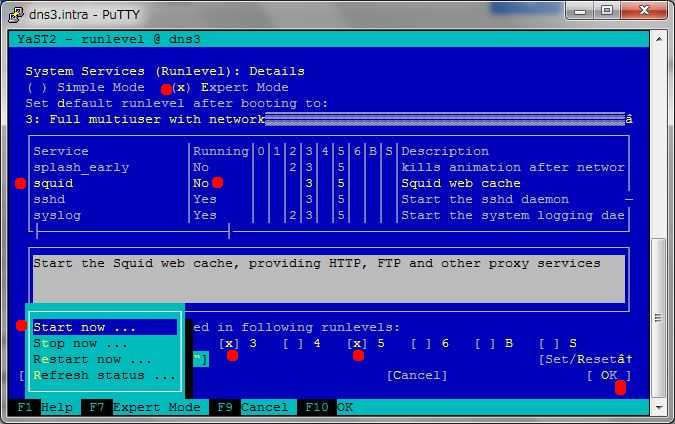This screenshot has height=424, width=675.
Task: Select the Expert Mode radio button
Action: [x=230, y=87]
